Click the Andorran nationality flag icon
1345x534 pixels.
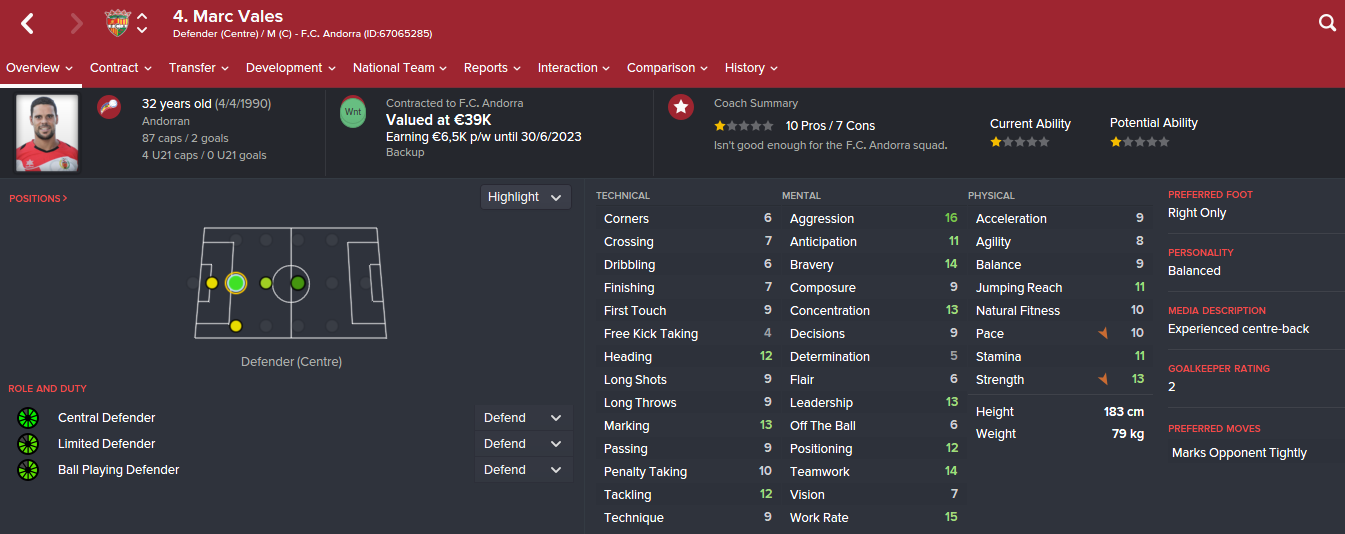[x=109, y=107]
